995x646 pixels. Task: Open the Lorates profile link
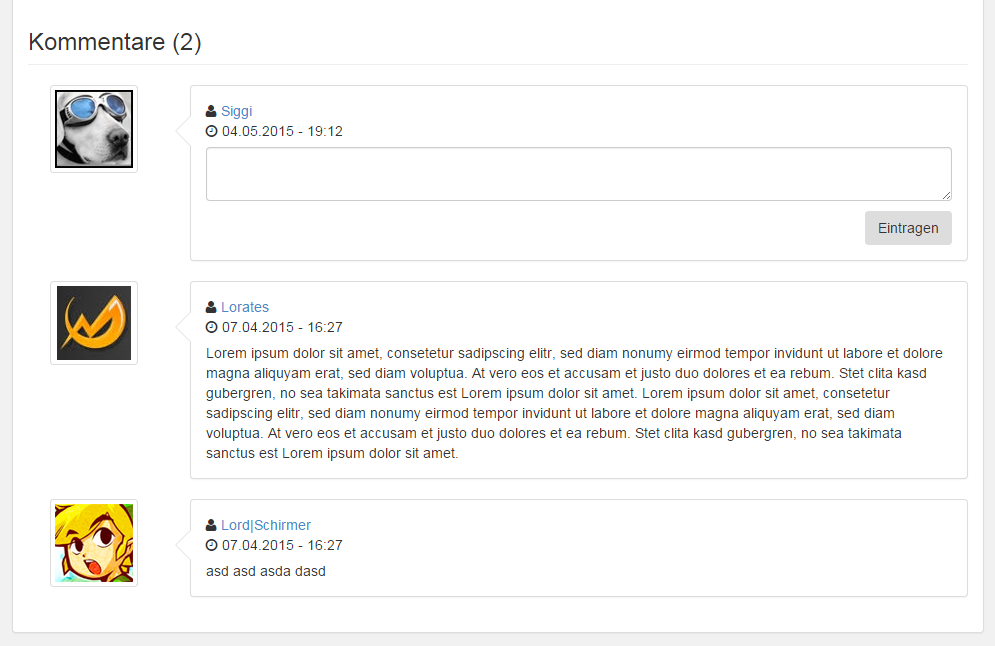(x=245, y=307)
